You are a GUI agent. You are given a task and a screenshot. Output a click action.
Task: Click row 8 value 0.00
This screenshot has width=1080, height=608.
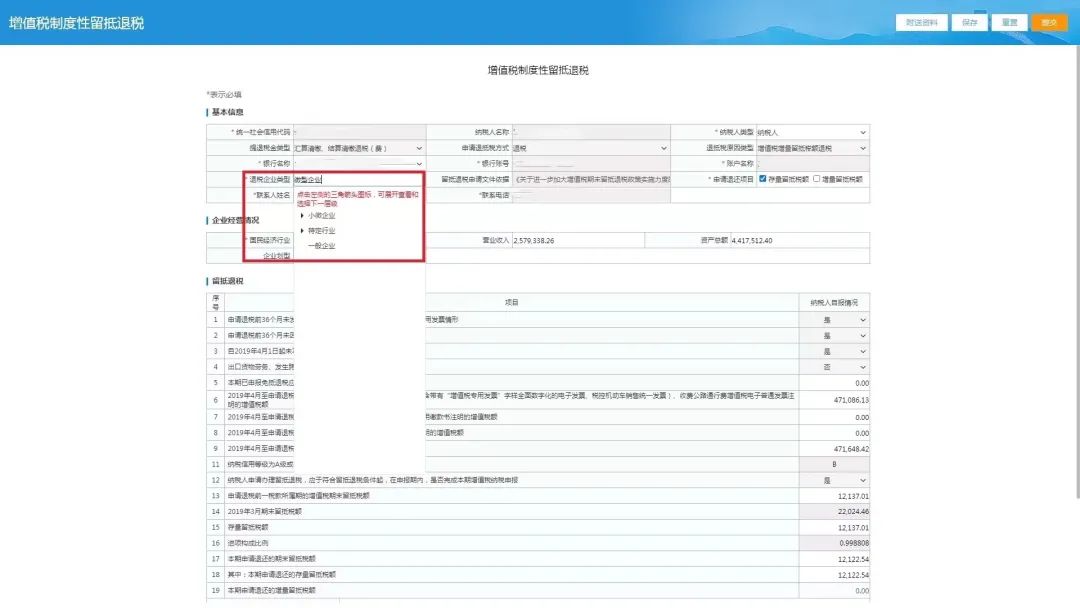(x=861, y=433)
